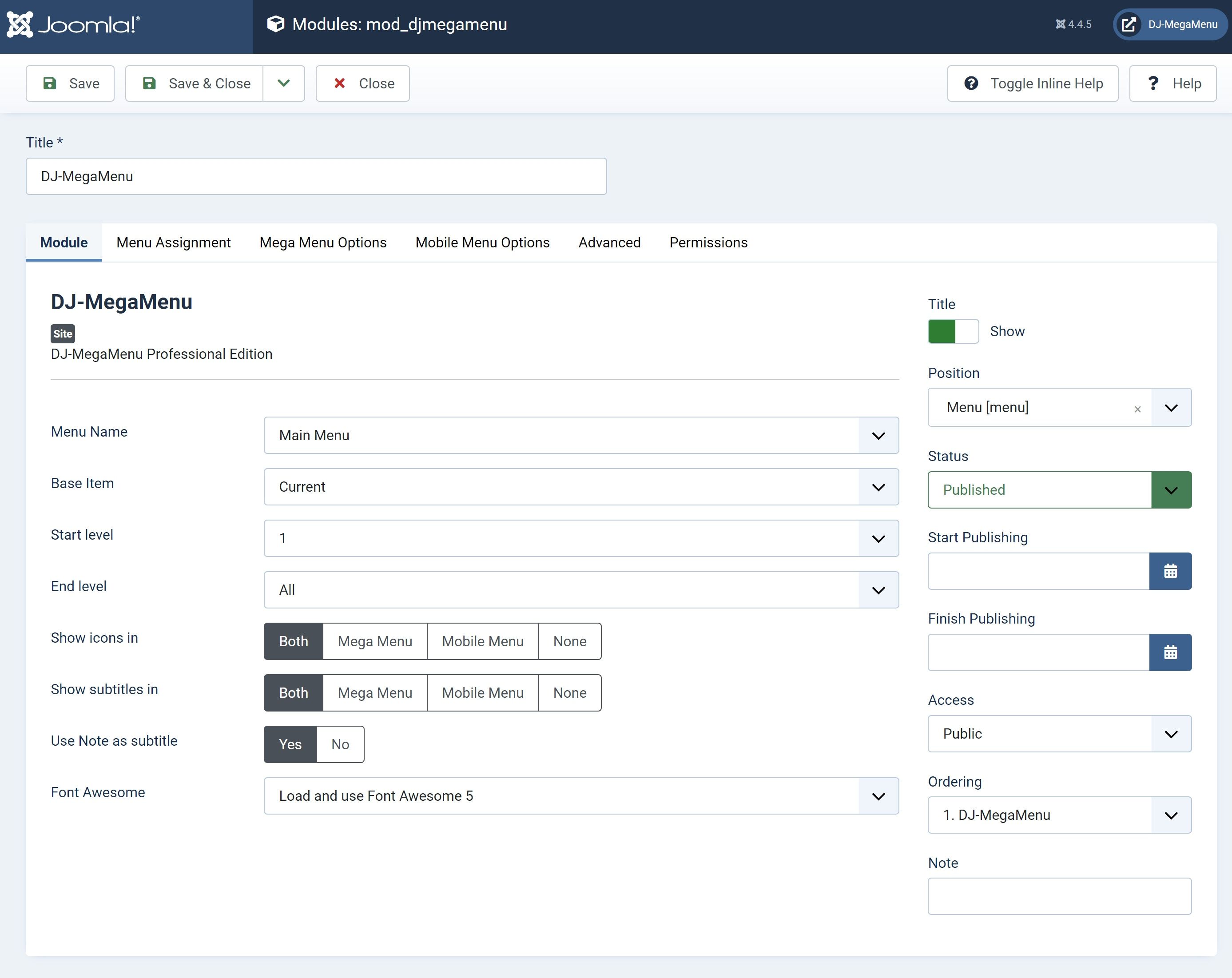The image size is (1232, 978).
Task: Select Mobile Menu for Show subtitles in
Action: coord(483,693)
